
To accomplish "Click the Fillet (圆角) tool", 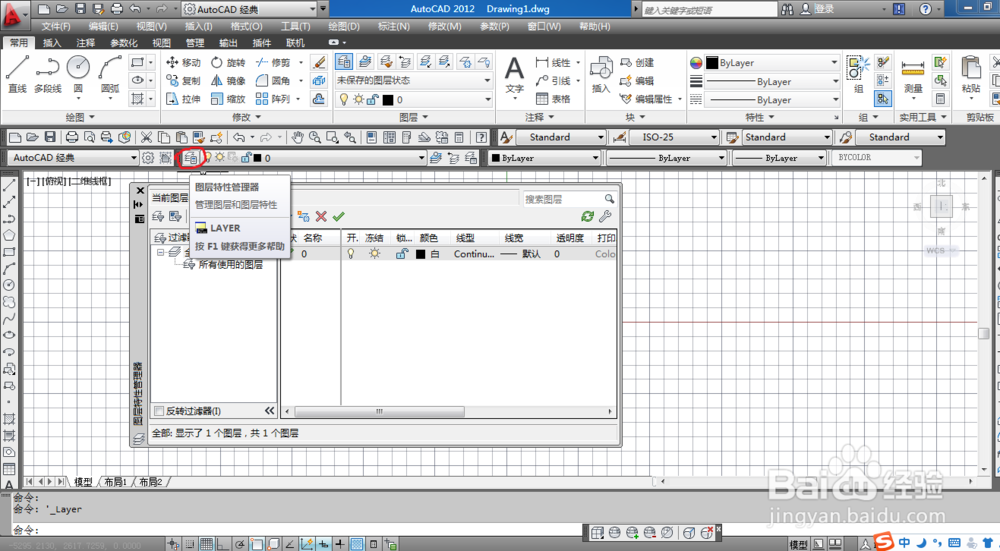I will coord(273,80).
